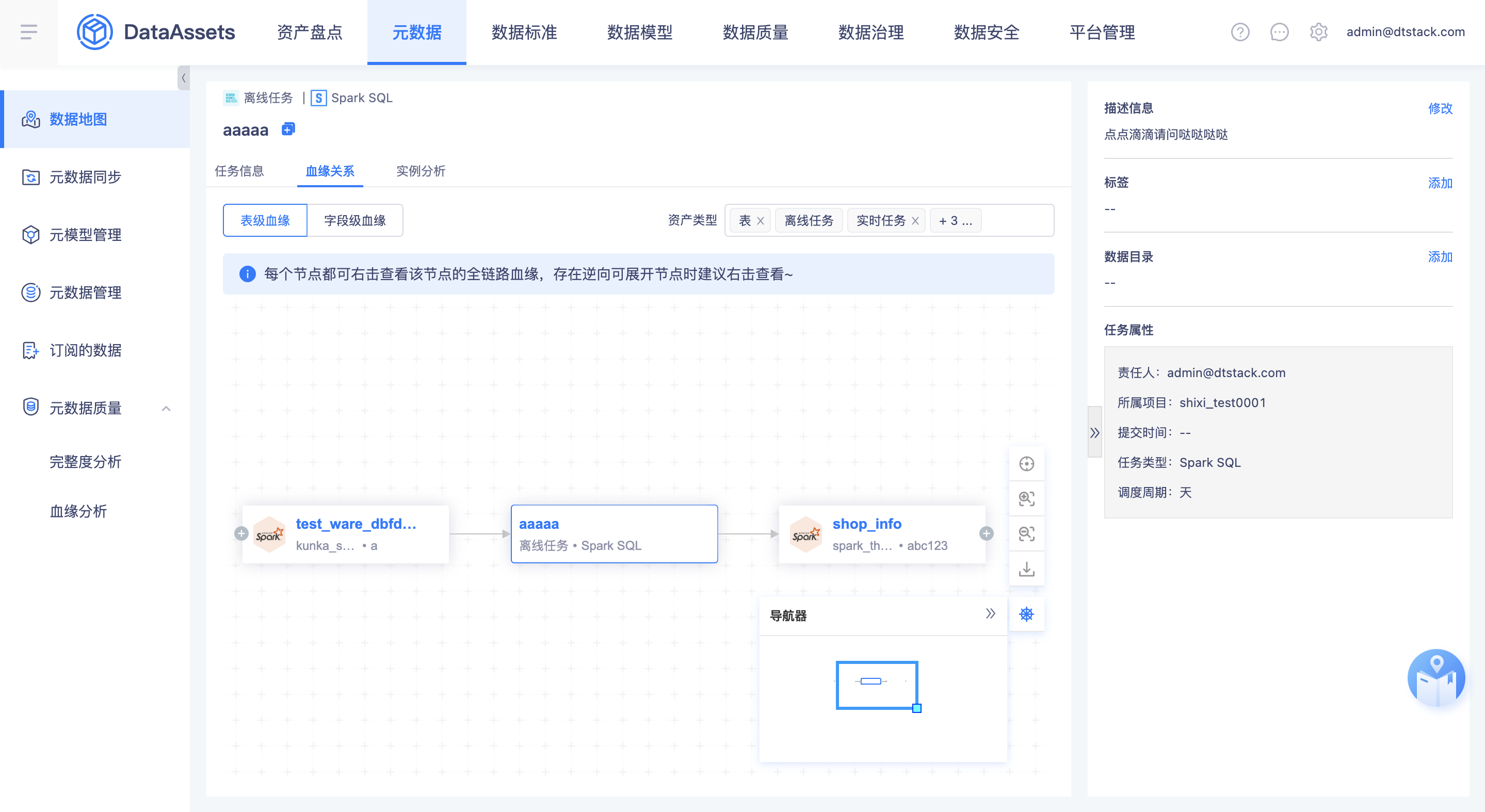Open test_ware_dbfd... node link
Image resolution: width=1485 pixels, height=812 pixels.
point(356,524)
